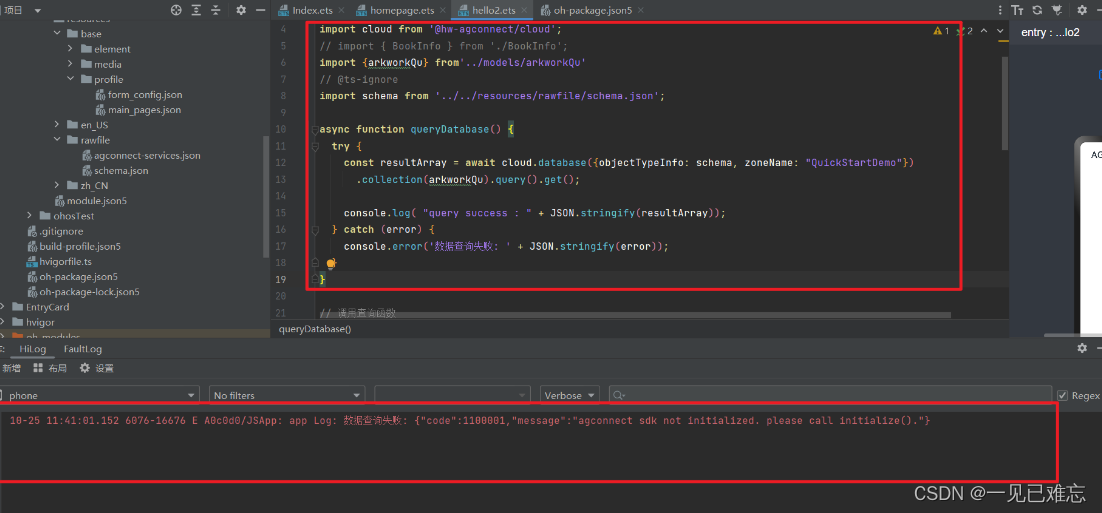Click the Expand All icon in project panel
The width and height of the screenshot is (1102, 513).
coord(196,10)
